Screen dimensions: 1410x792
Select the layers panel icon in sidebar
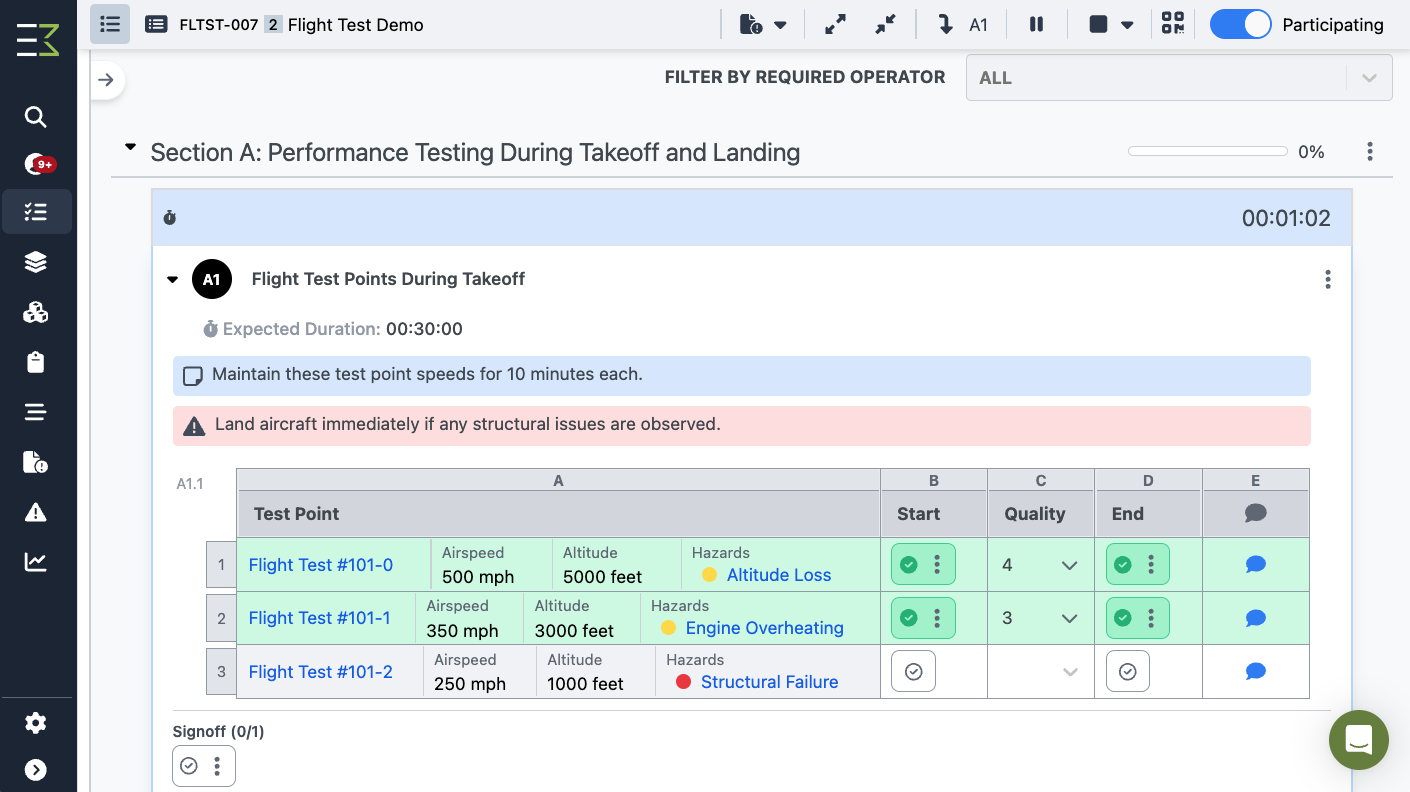(36, 262)
